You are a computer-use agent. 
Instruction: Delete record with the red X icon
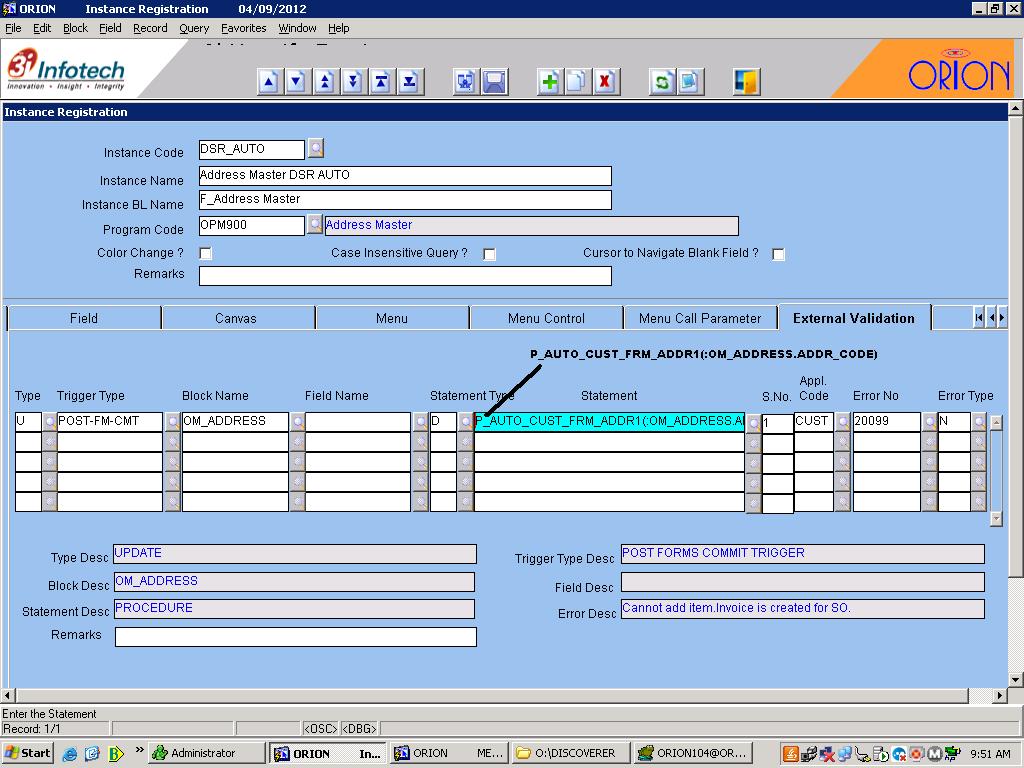click(x=606, y=82)
